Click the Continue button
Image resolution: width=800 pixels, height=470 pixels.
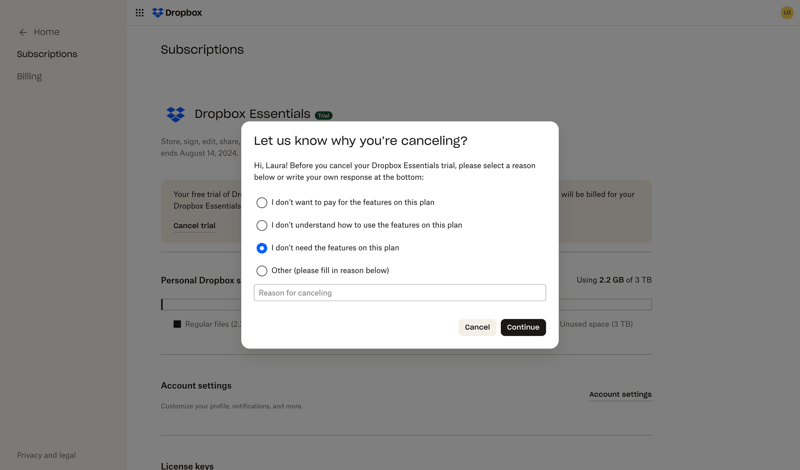523,327
